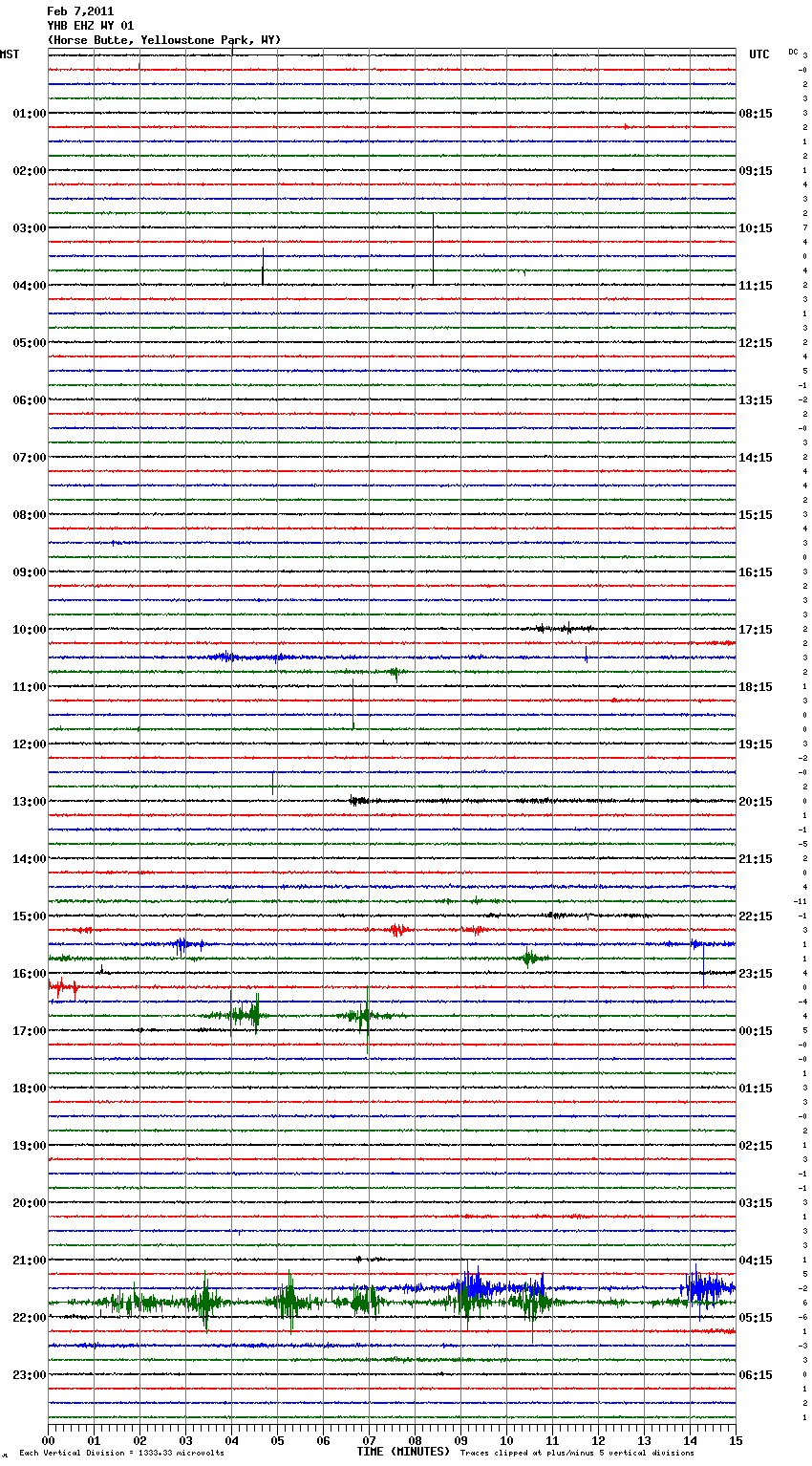
Task: Click the 17:15 UTC time label
Action: pyautogui.click(x=756, y=630)
